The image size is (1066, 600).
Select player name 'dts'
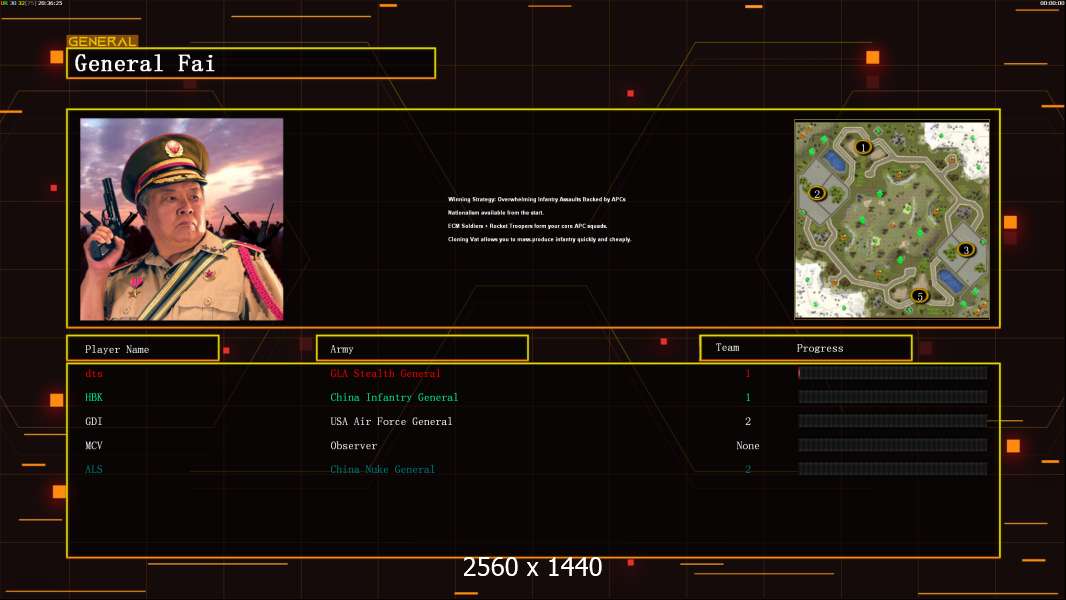(94, 373)
